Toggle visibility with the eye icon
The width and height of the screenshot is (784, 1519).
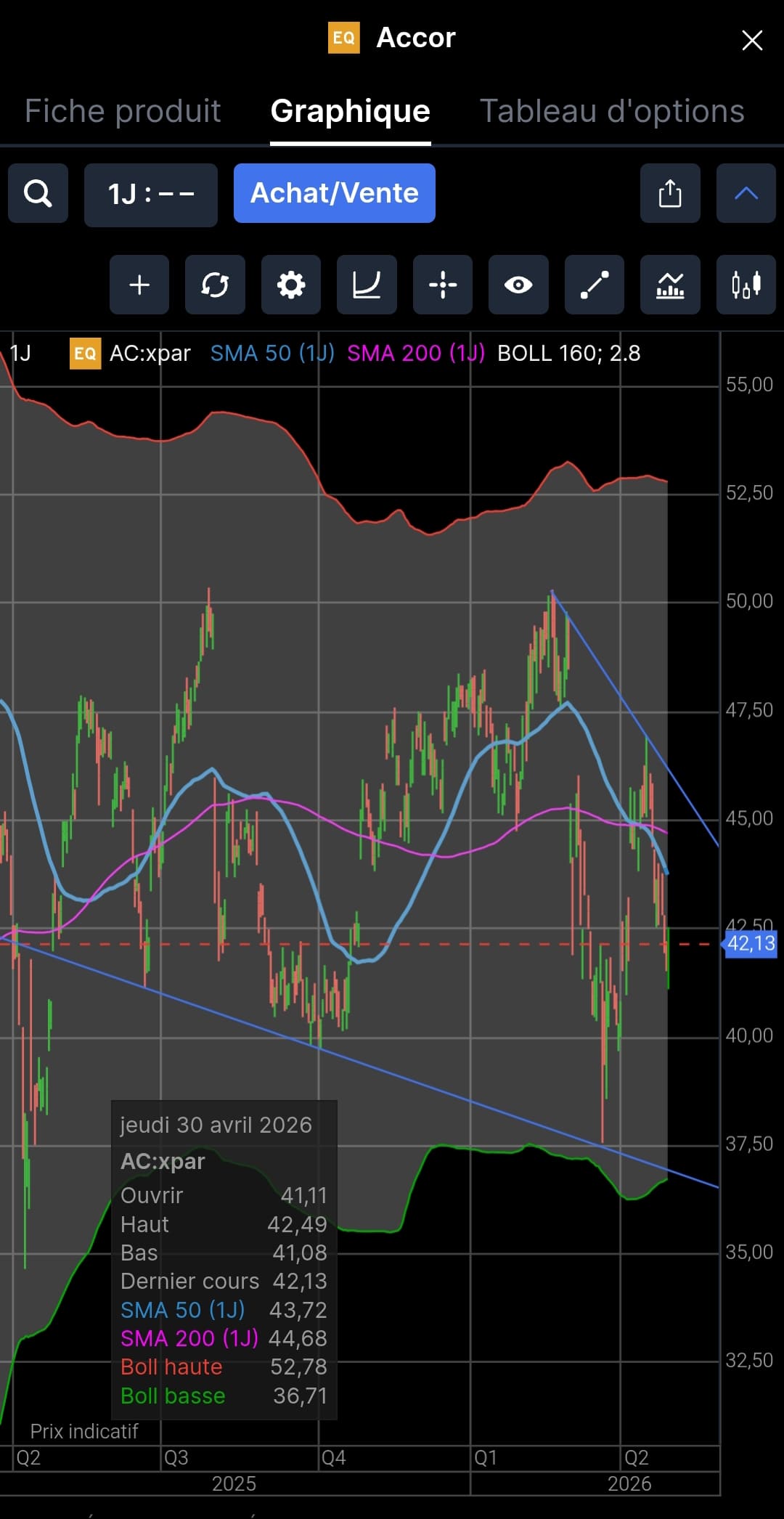click(x=518, y=285)
